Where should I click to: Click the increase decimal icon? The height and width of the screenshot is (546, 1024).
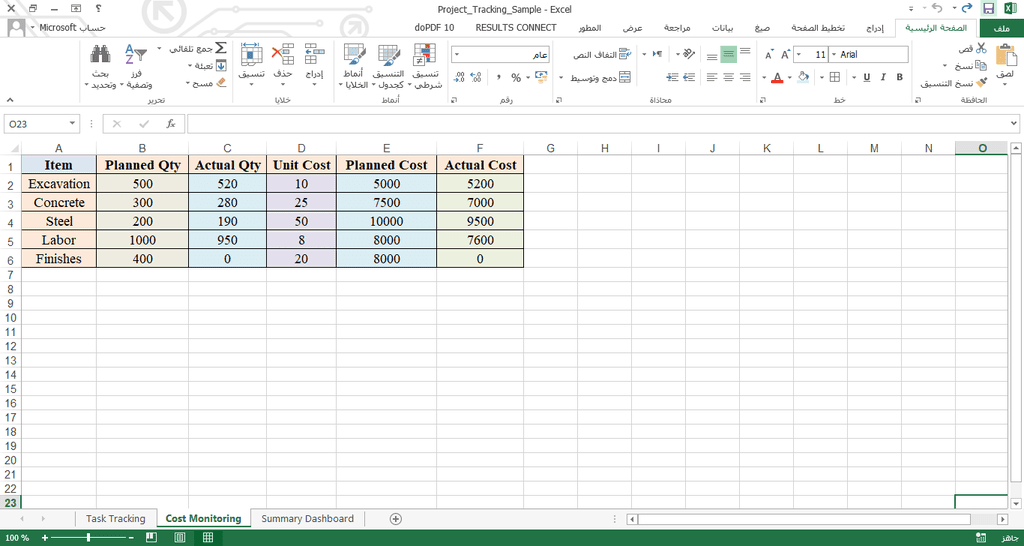pyautogui.click(x=476, y=78)
